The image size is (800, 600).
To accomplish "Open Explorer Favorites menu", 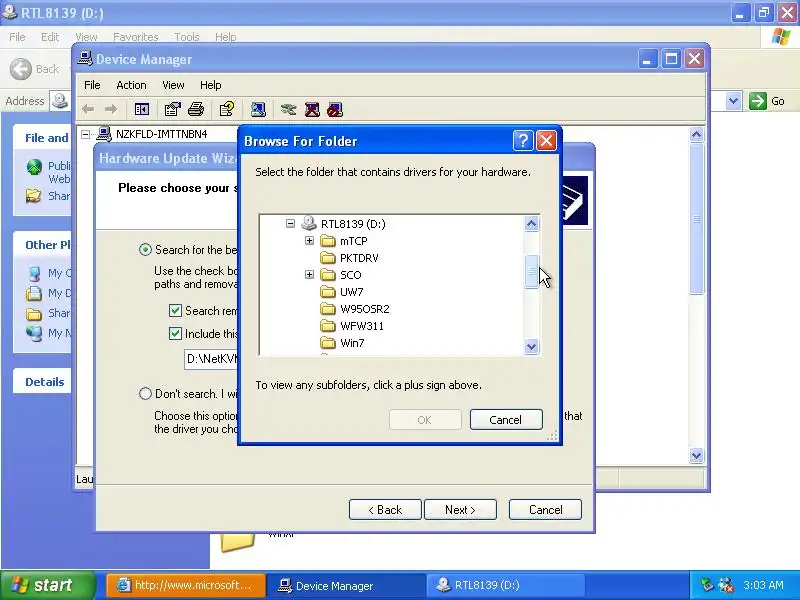I will click(x=136, y=37).
